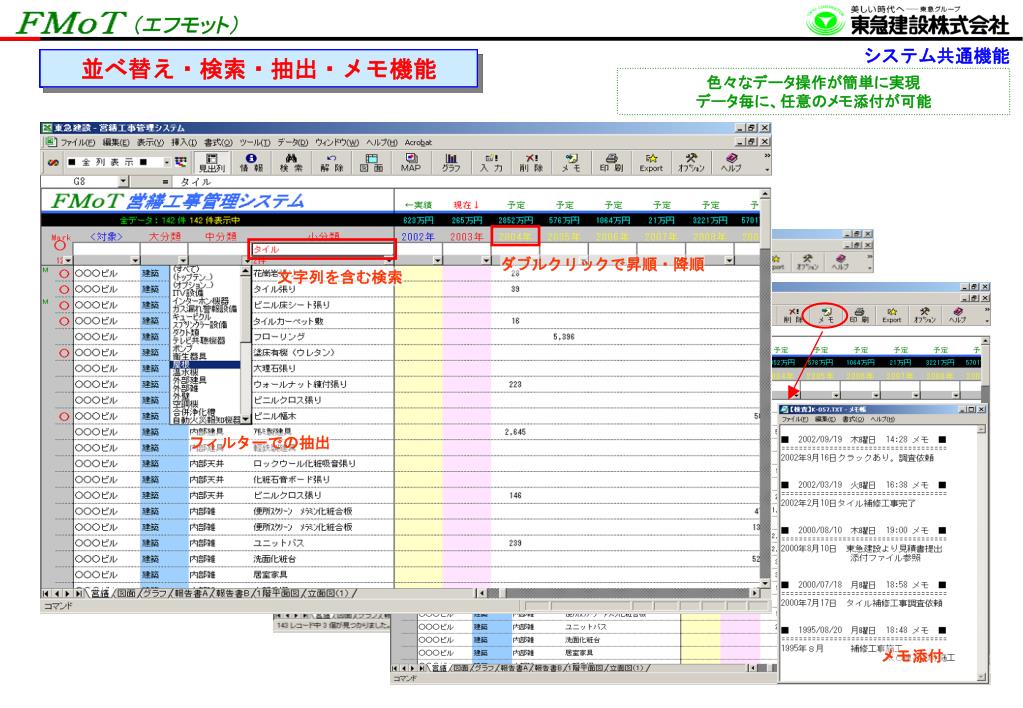Viewport: 1023px width, 708px height.
Task: Switch to グラフ sheet tab in main window
Action: pos(155,593)
